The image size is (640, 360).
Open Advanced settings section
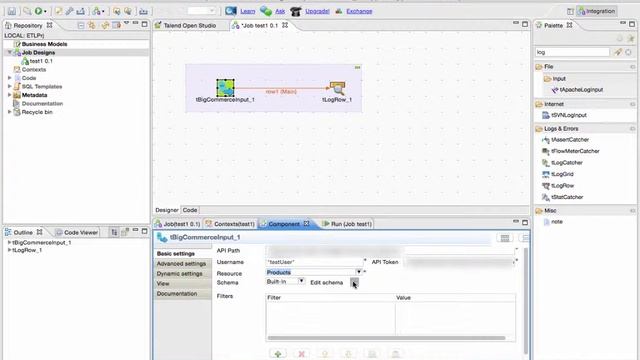pyautogui.click(x=181, y=264)
